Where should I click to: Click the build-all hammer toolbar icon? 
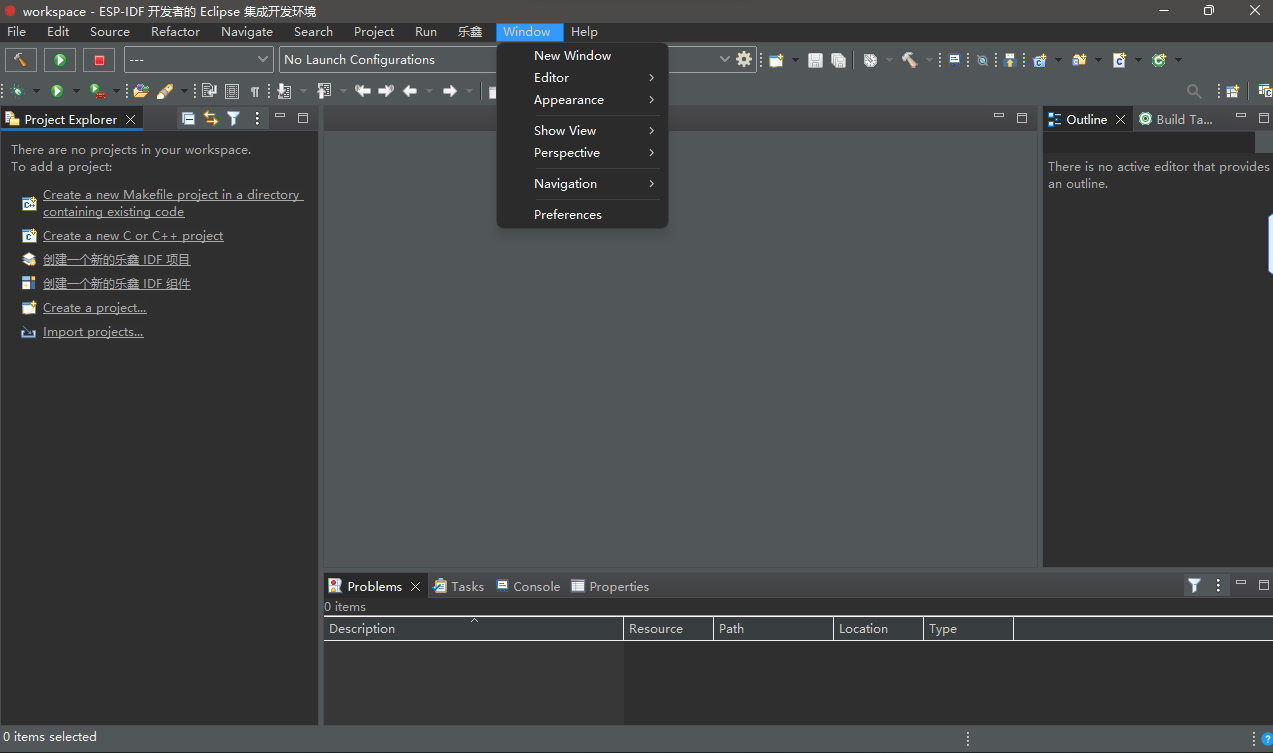click(909, 60)
